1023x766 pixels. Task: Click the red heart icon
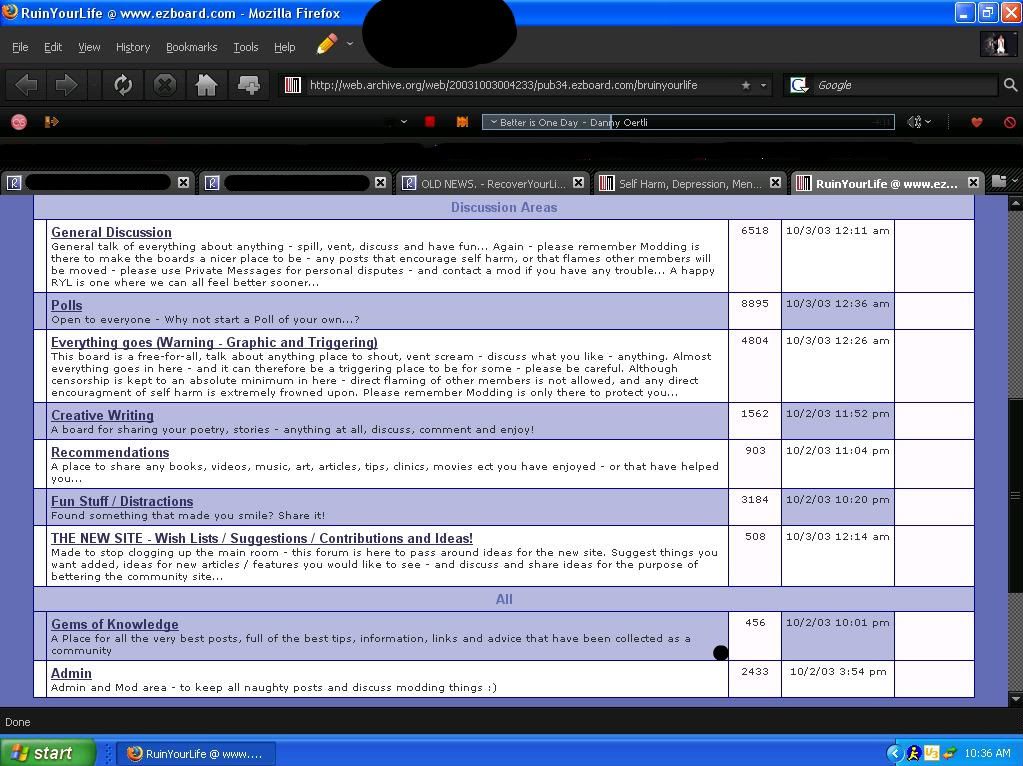977,122
